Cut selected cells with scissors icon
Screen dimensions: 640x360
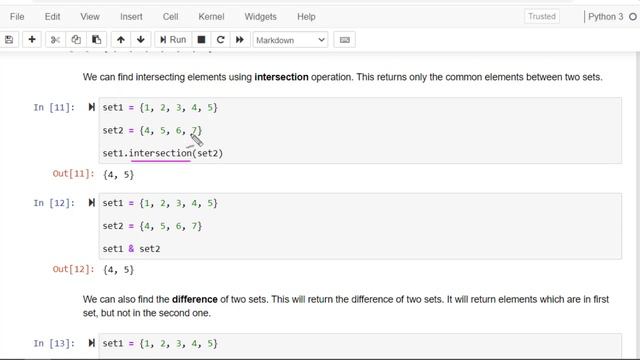point(55,40)
